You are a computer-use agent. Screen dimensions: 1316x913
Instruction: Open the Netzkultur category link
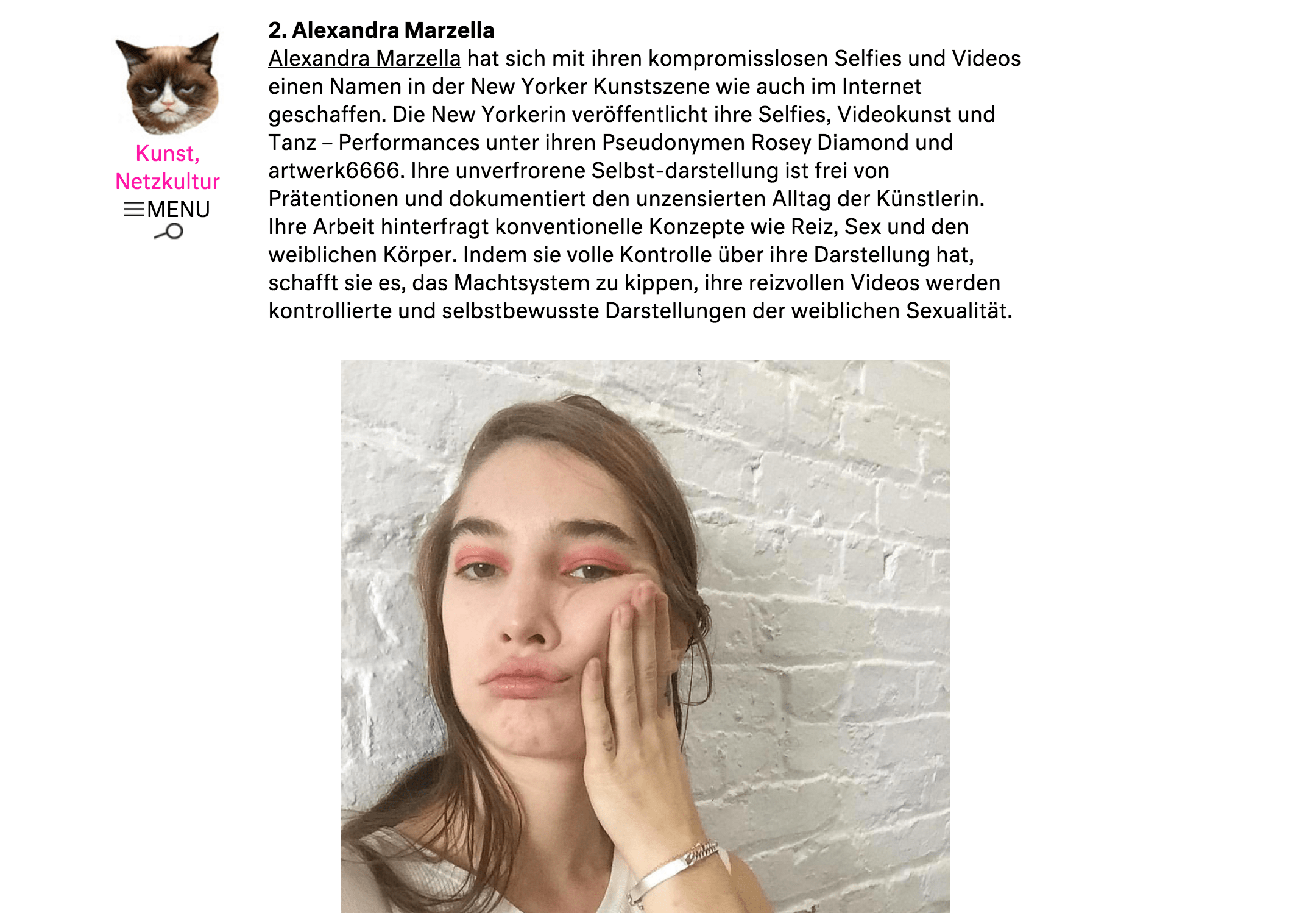pos(168,182)
